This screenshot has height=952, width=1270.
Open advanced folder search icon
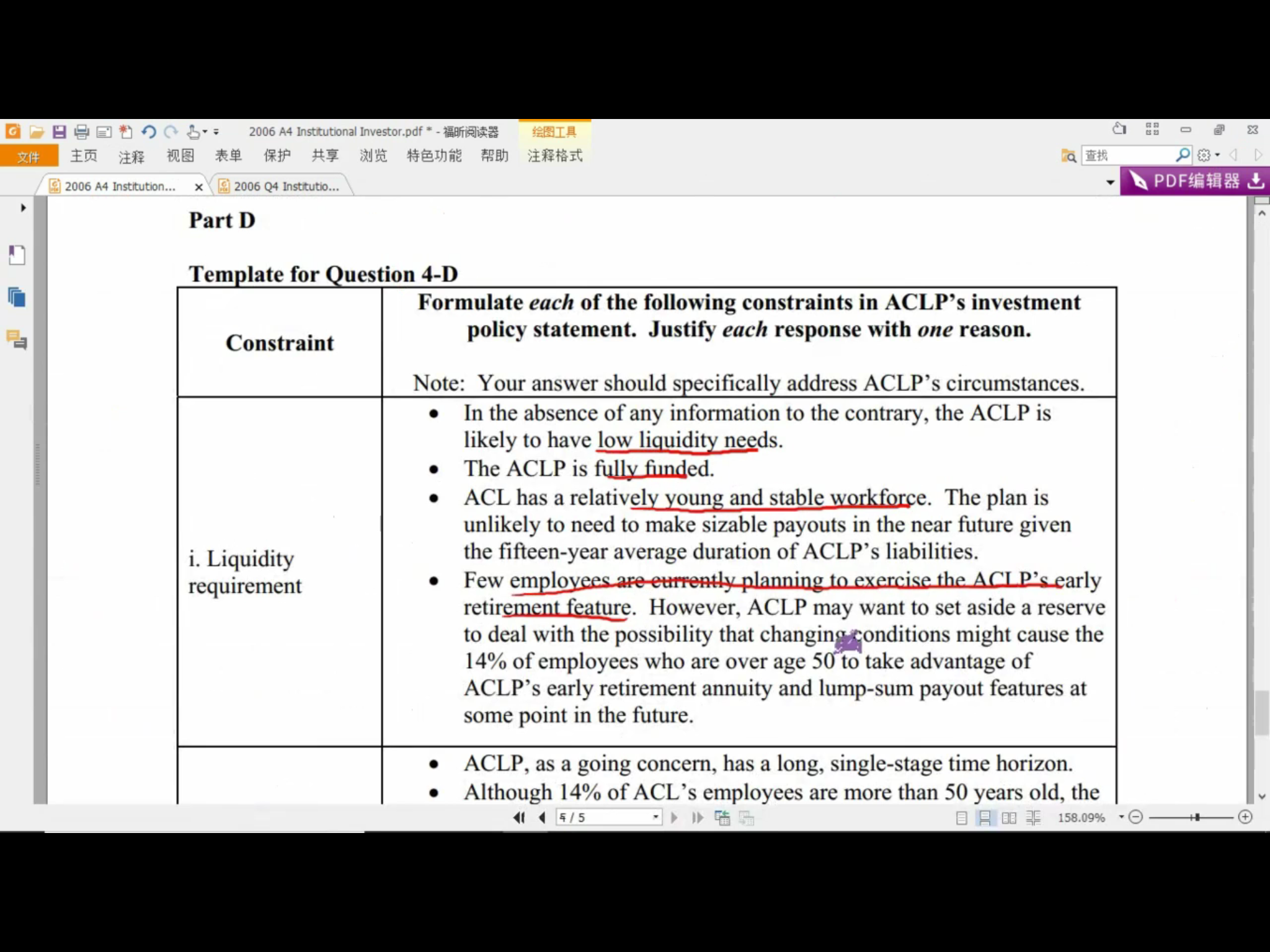[x=1068, y=156]
